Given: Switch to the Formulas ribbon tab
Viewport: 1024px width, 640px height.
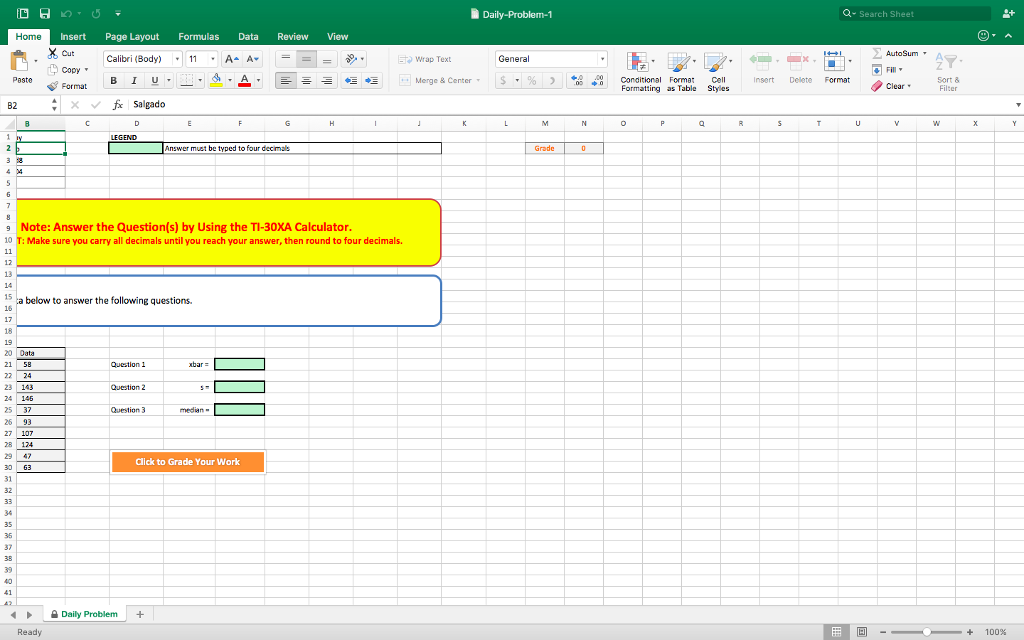Looking at the screenshot, I should pyautogui.click(x=198, y=36).
